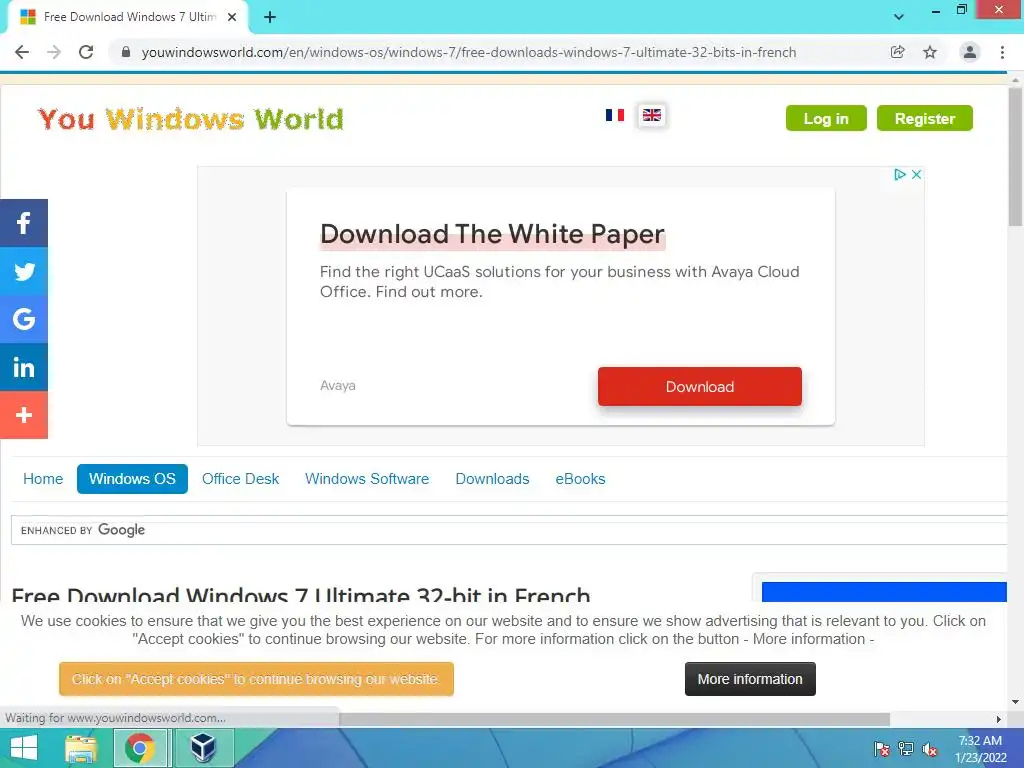
Task: Click the address bar URL
Action: [x=468, y=52]
